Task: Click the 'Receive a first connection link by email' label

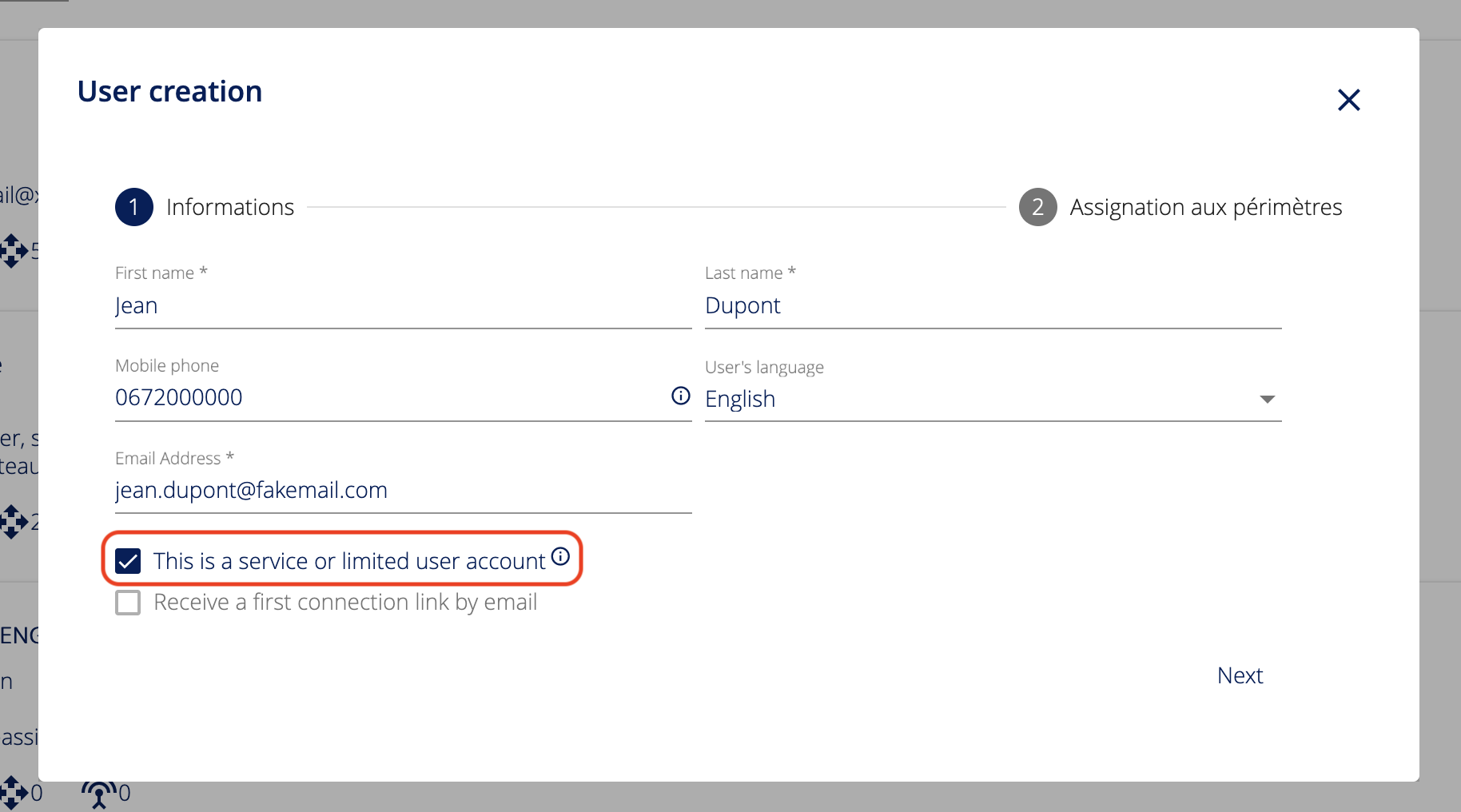Action: pyautogui.click(x=344, y=603)
